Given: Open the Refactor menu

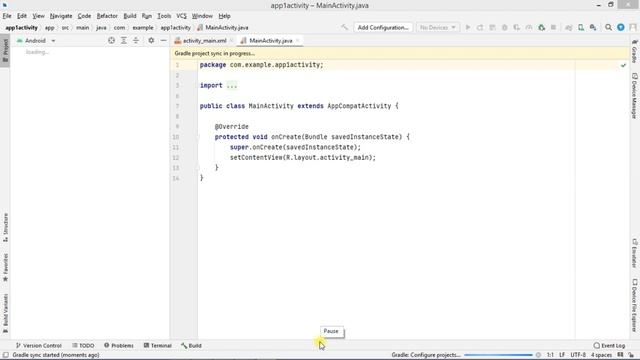Looking at the screenshot, I should click(107, 16).
